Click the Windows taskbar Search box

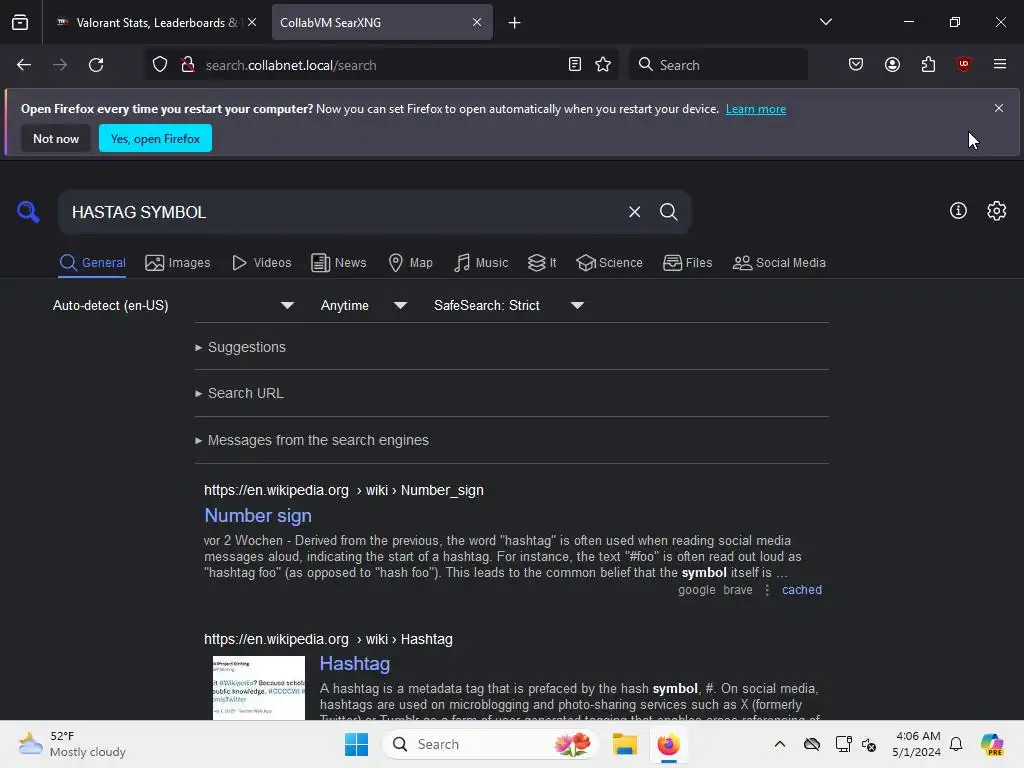(490, 744)
